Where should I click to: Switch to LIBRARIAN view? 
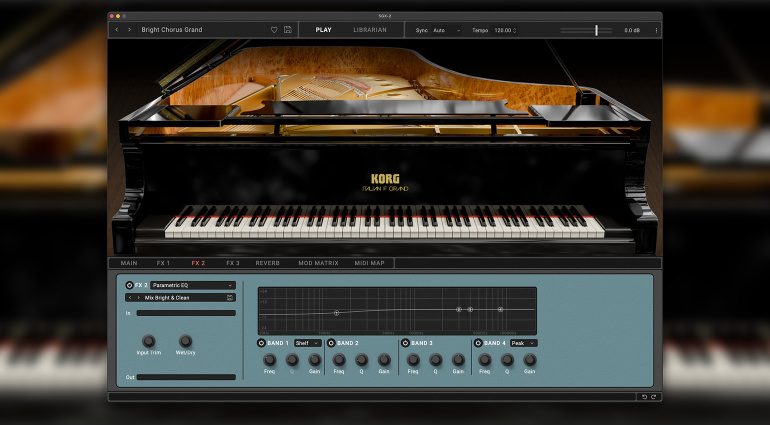370,30
